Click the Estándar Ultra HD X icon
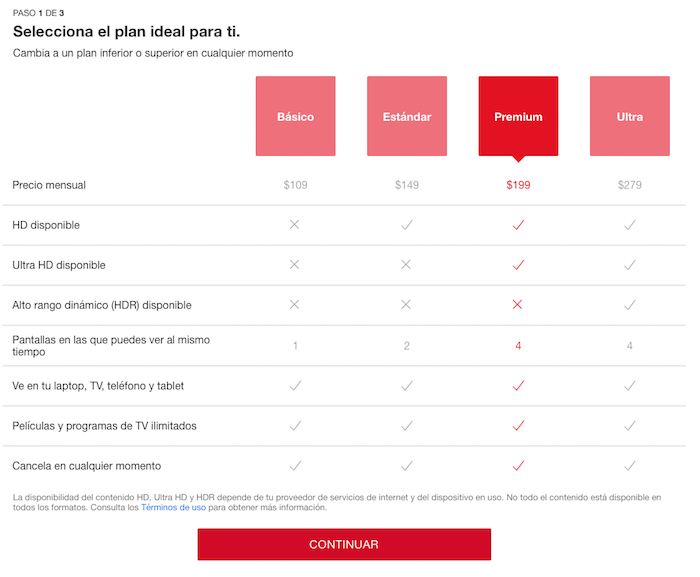700x577 pixels. tap(407, 265)
